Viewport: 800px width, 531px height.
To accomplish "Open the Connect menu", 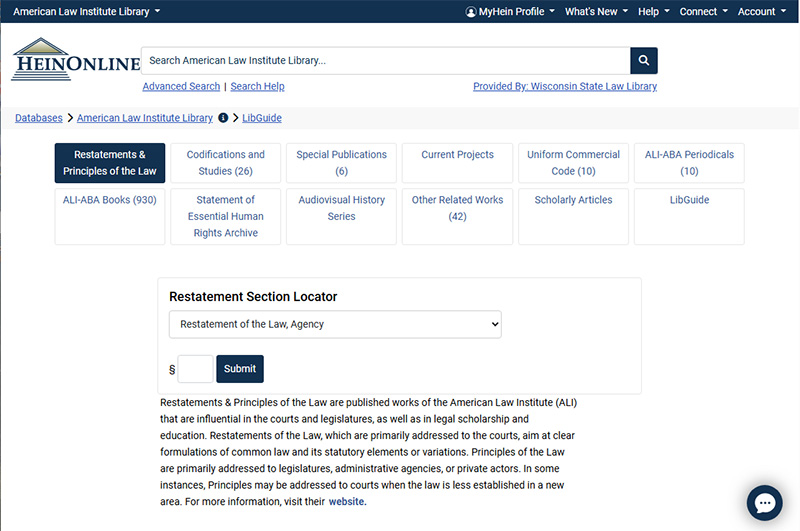I will pos(703,11).
